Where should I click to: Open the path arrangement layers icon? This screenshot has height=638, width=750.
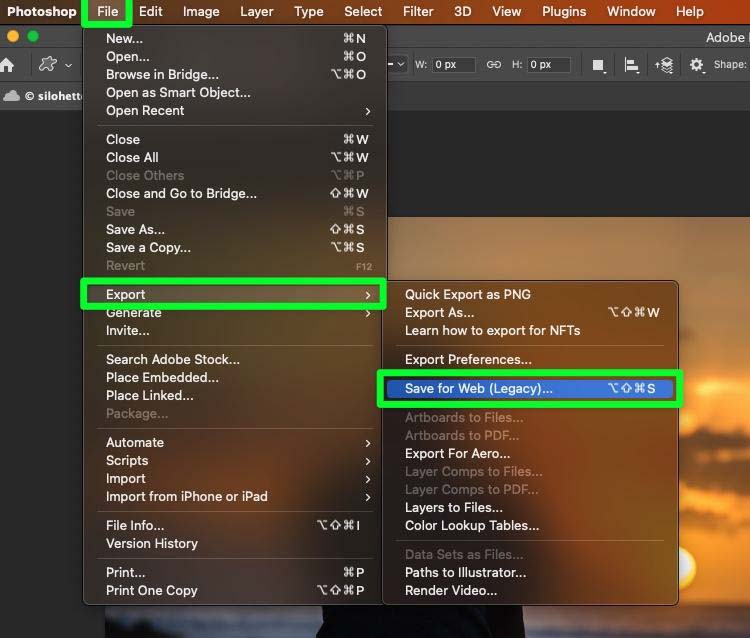(x=664, y=65)
